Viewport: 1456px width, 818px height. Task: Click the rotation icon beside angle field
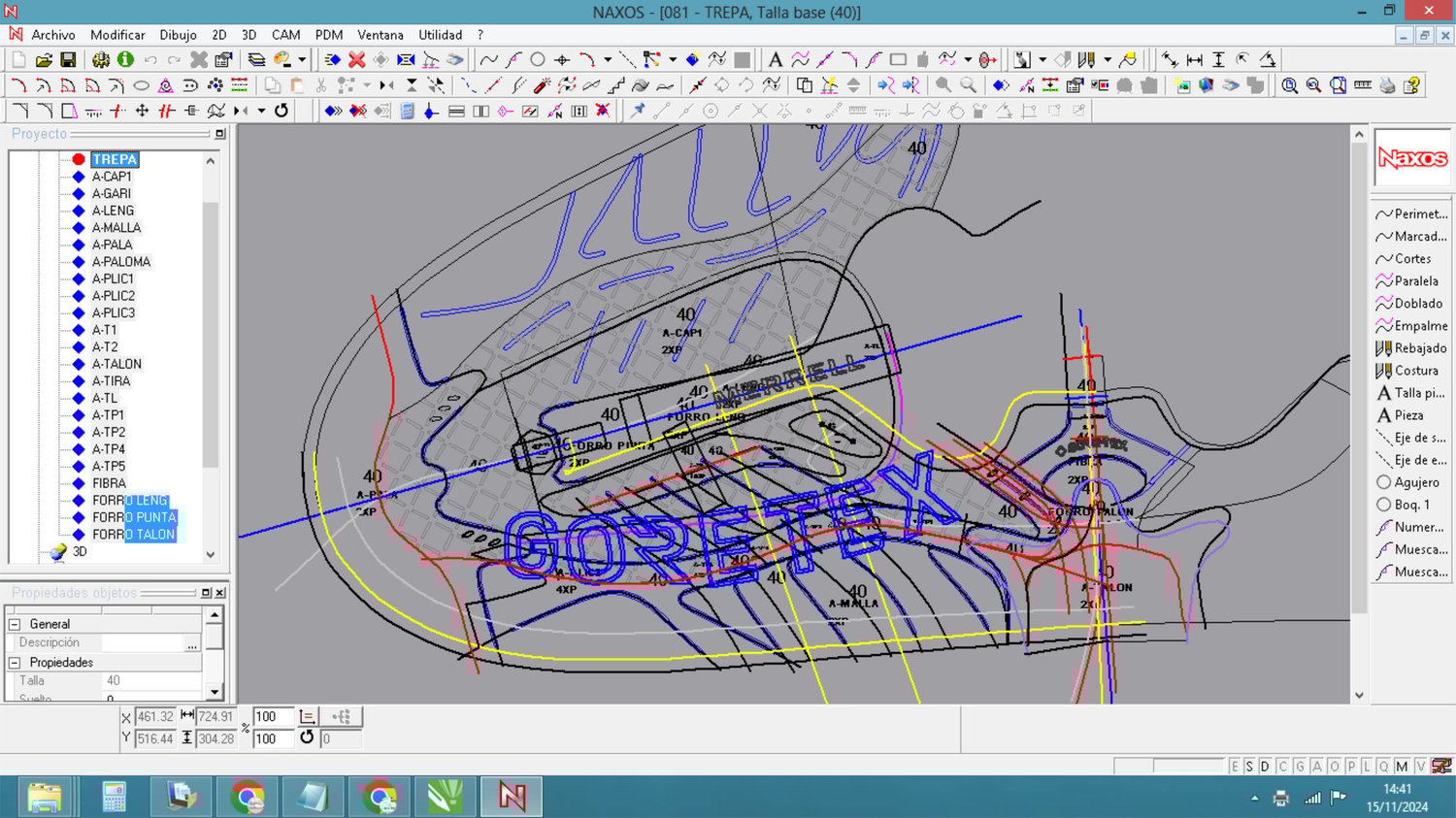click(307, 737)
